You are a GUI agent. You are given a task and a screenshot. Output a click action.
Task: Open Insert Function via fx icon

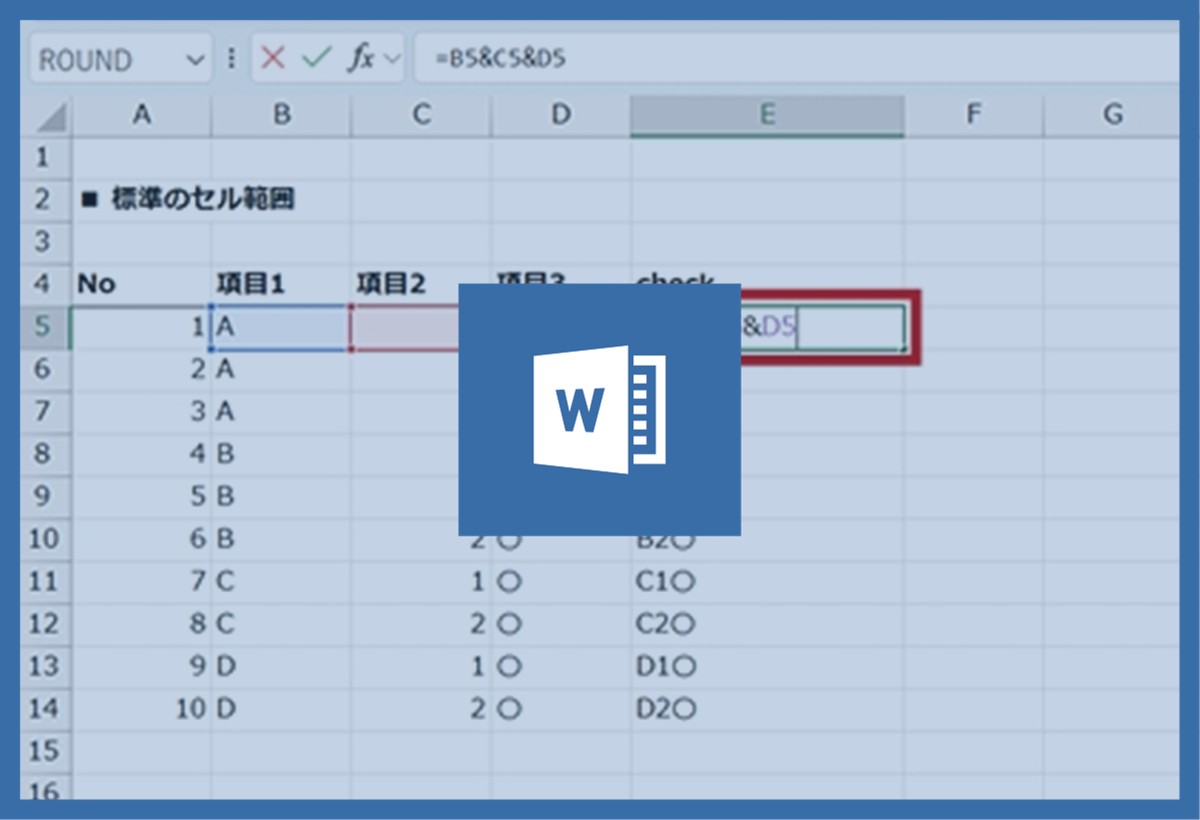[x=359, y=59]
